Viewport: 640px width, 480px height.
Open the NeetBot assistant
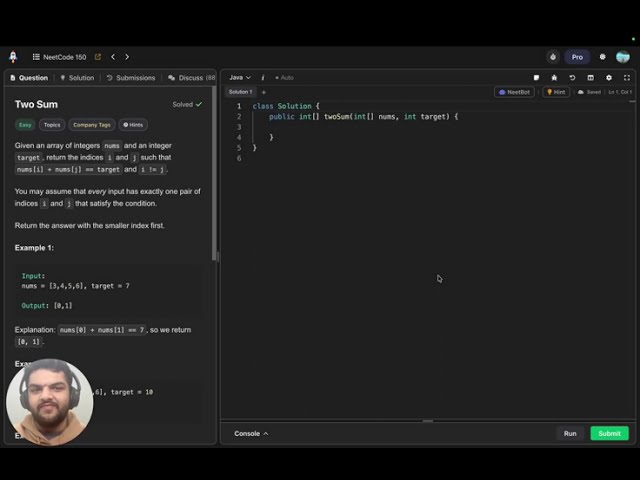[x=515, y=92]
